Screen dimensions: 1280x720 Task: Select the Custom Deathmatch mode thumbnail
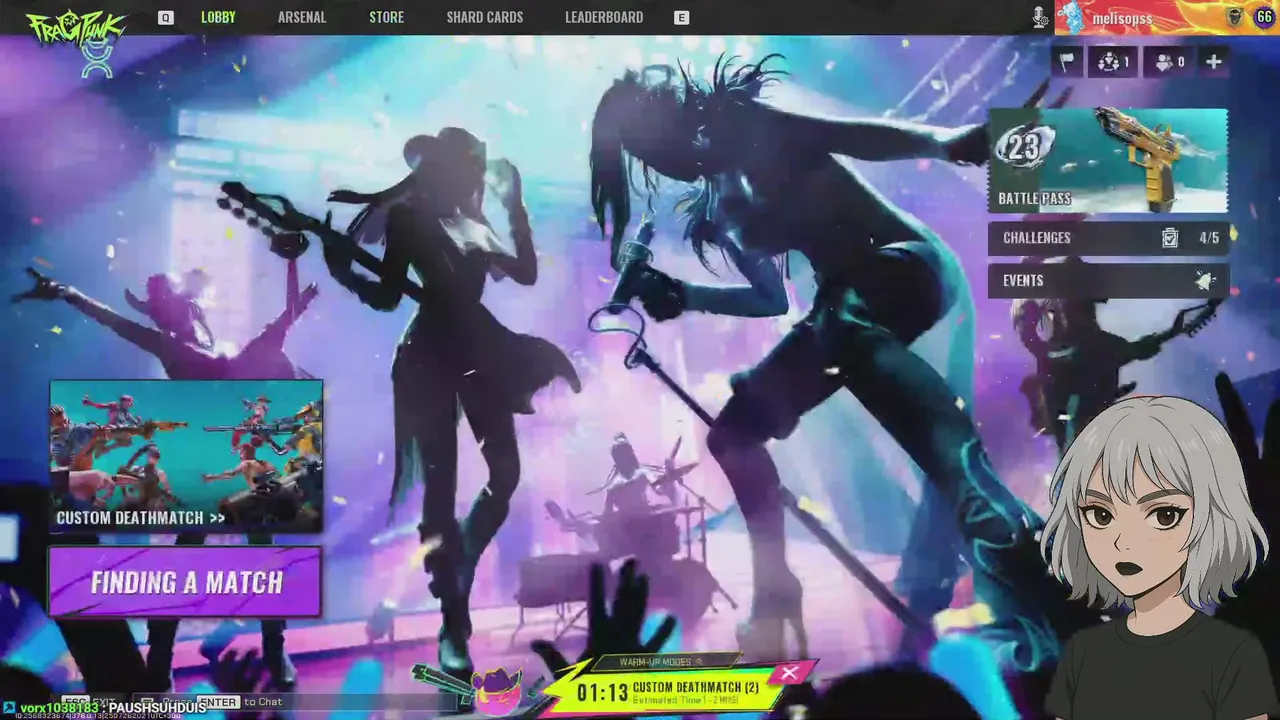[186, 456]
